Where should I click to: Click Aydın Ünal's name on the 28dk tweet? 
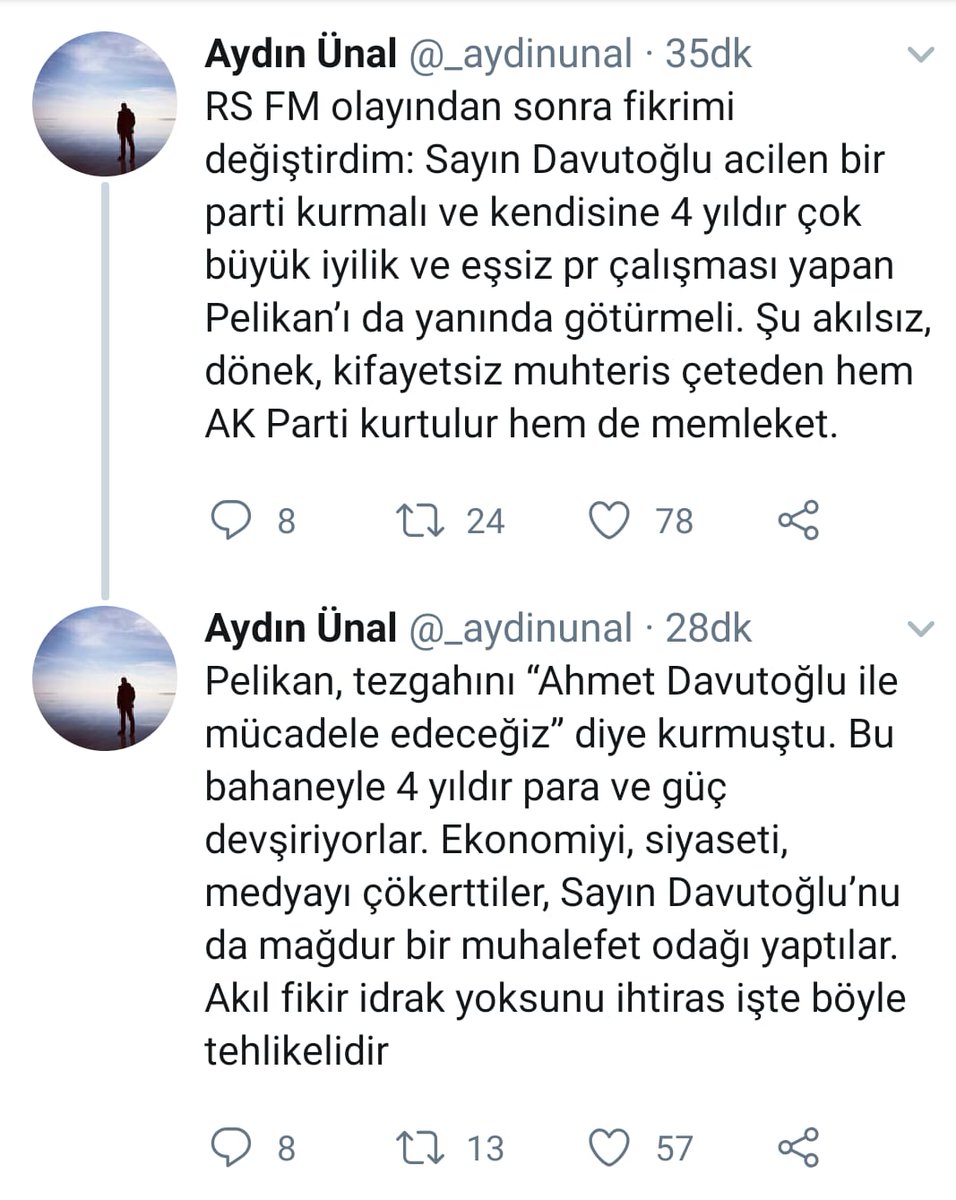pos(301,629)
